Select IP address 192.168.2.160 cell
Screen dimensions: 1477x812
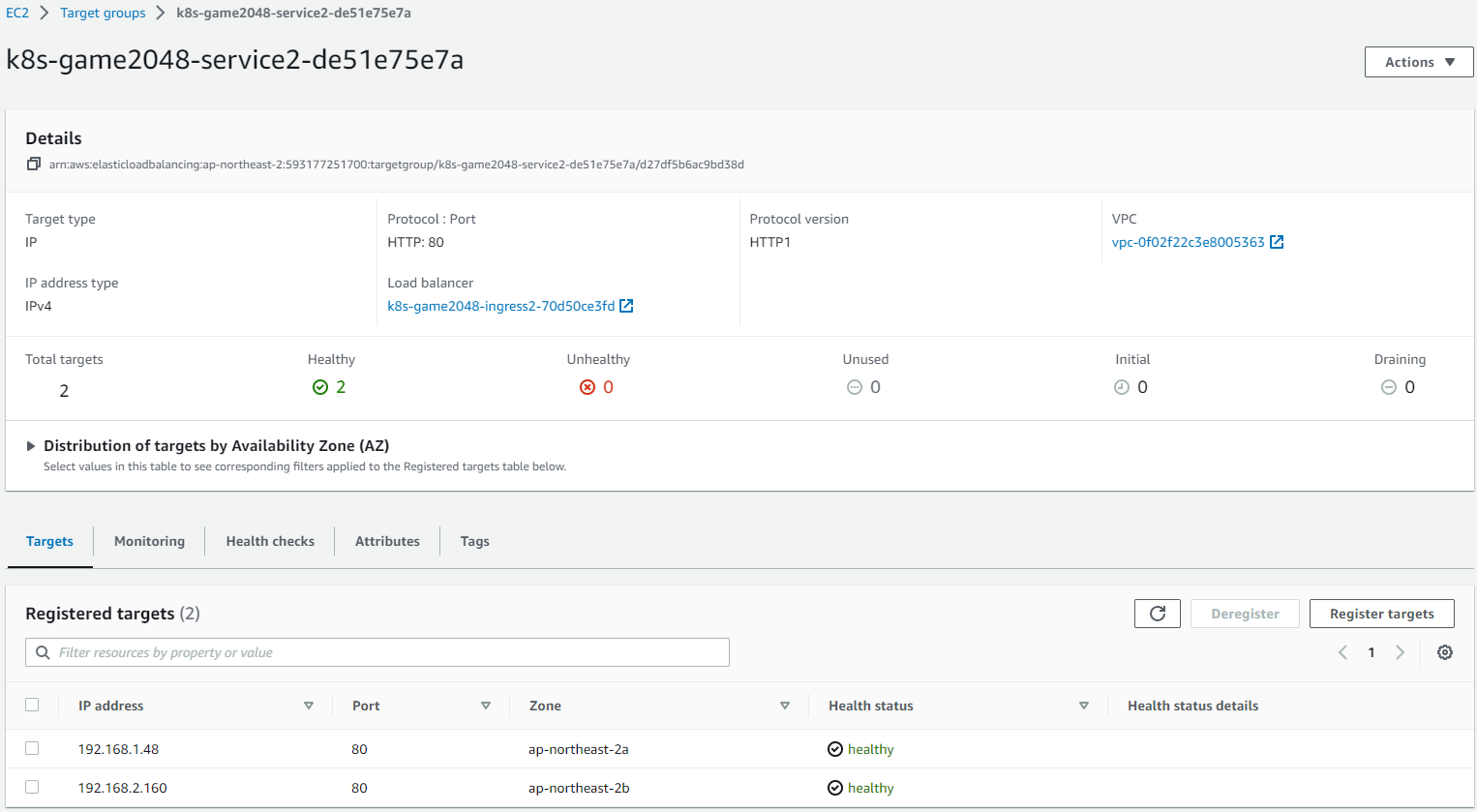[x=122, y=788]
